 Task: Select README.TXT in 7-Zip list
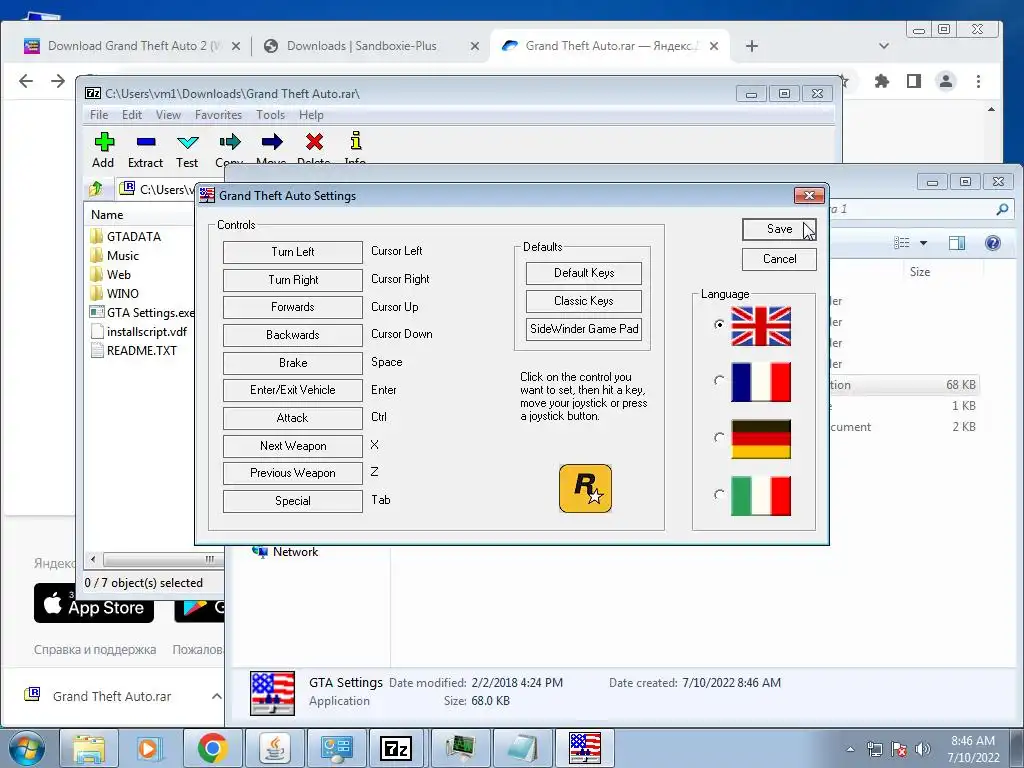(133, 351)
